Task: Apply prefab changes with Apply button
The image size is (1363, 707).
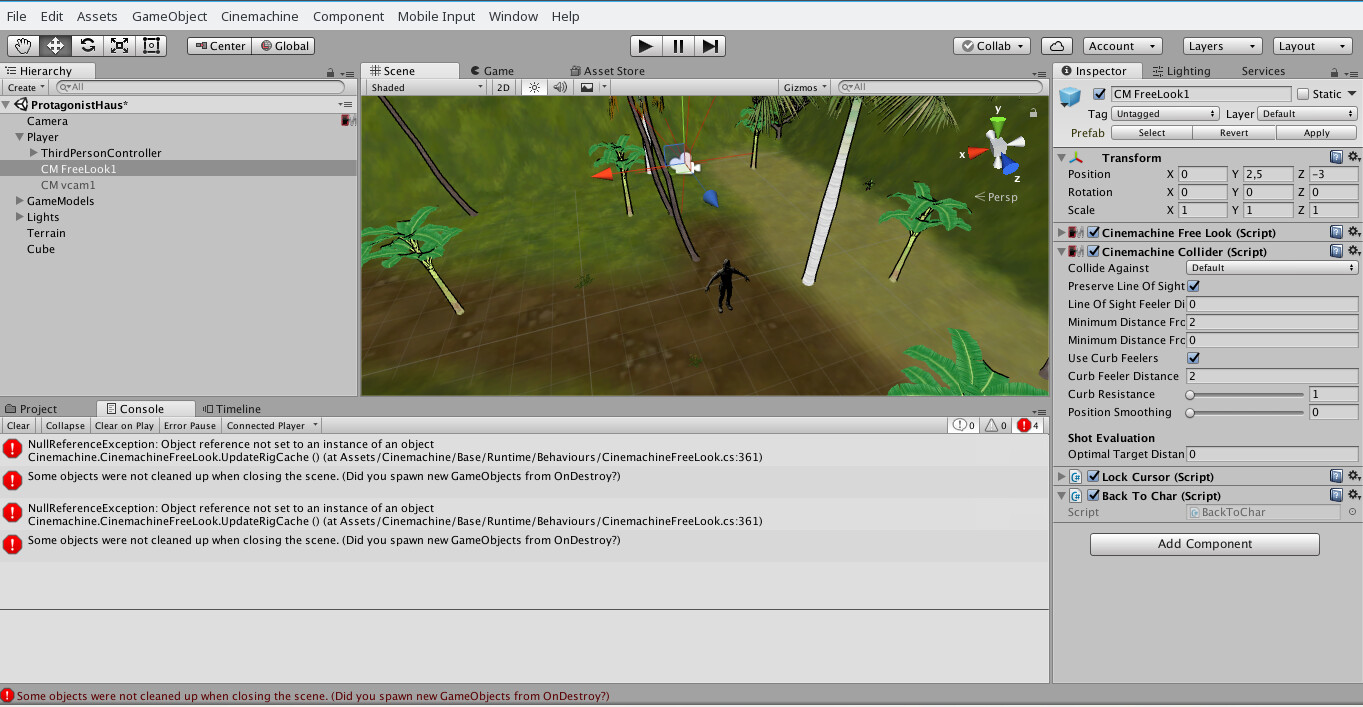Action: click(1316, 132)
